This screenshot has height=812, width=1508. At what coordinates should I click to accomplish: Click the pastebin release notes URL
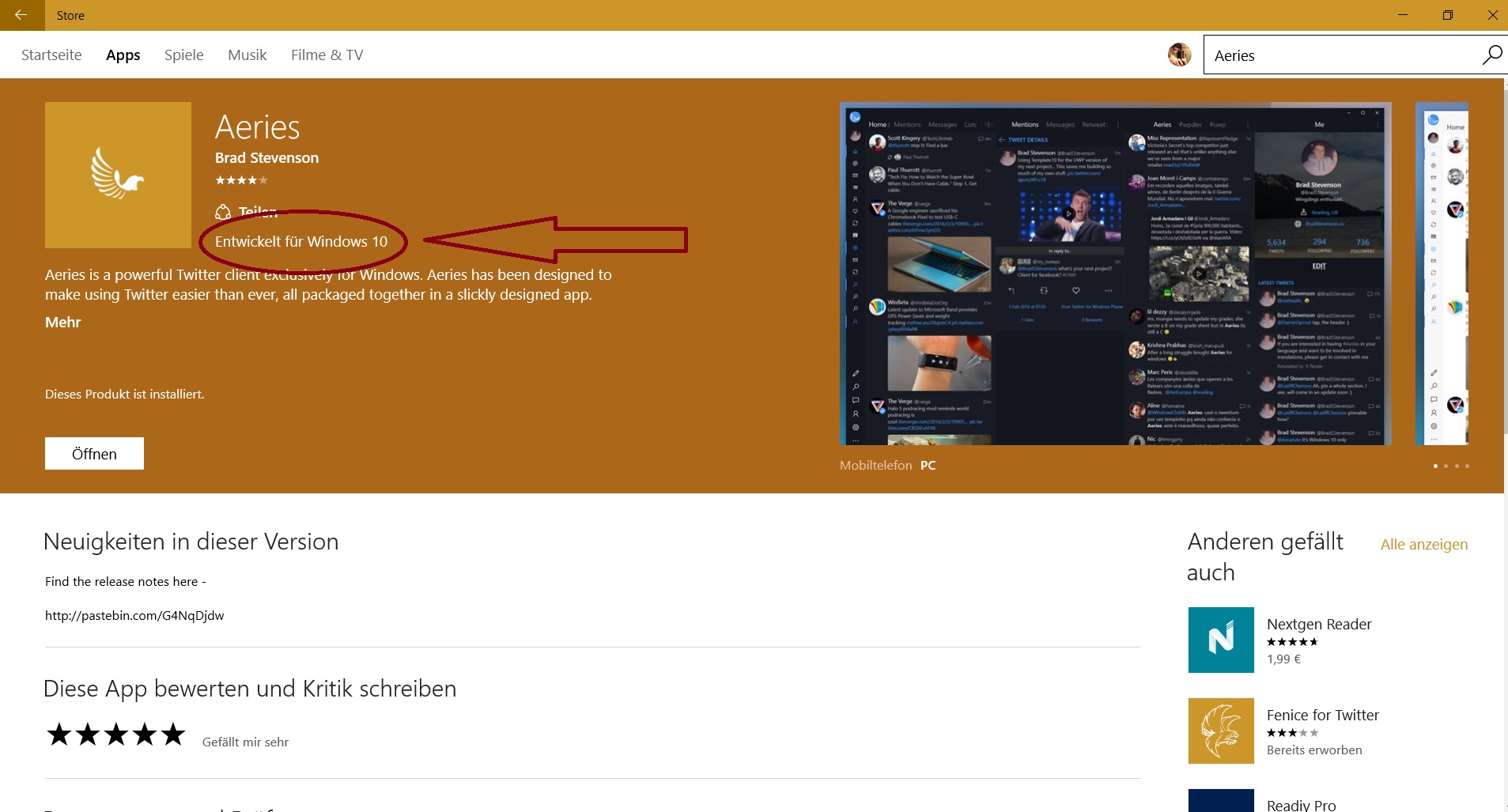tap(134, 616)
